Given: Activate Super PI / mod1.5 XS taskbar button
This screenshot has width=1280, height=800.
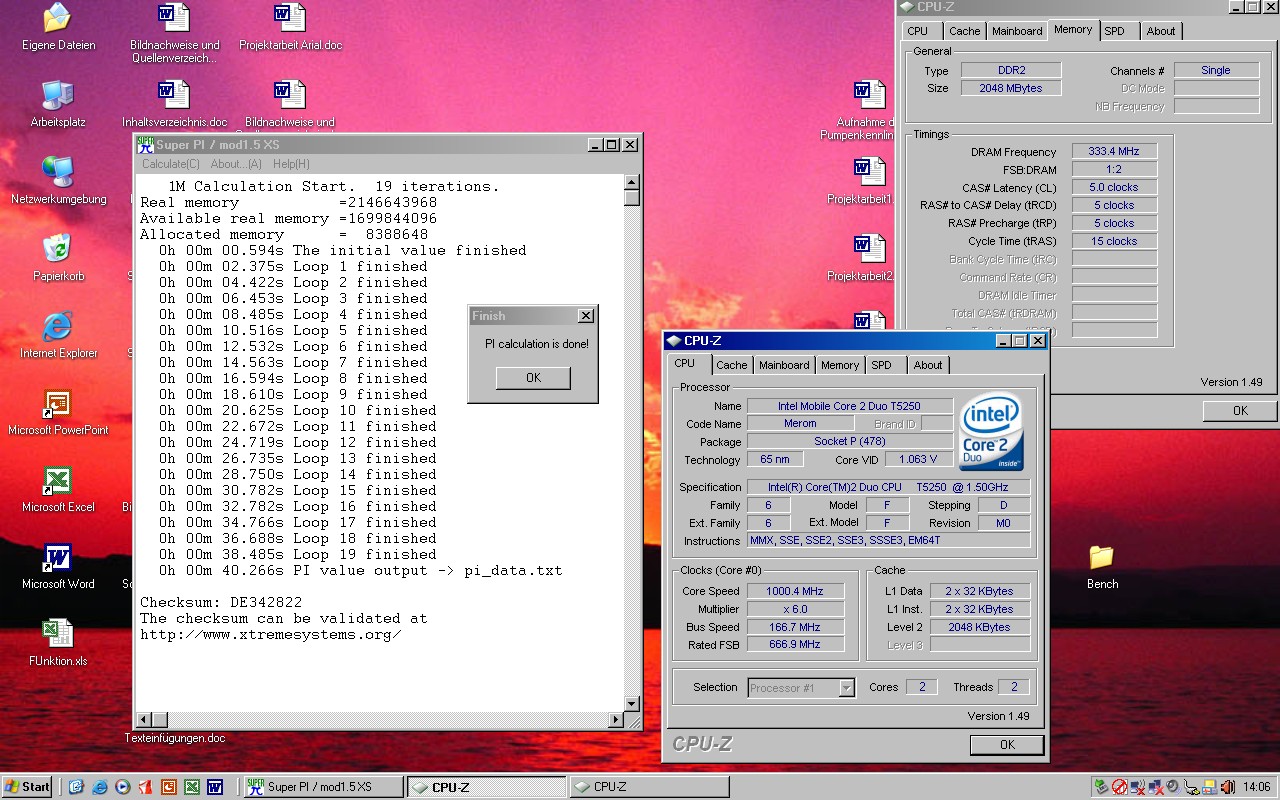Looking at the screenshot, I should (x=324, y=787).
